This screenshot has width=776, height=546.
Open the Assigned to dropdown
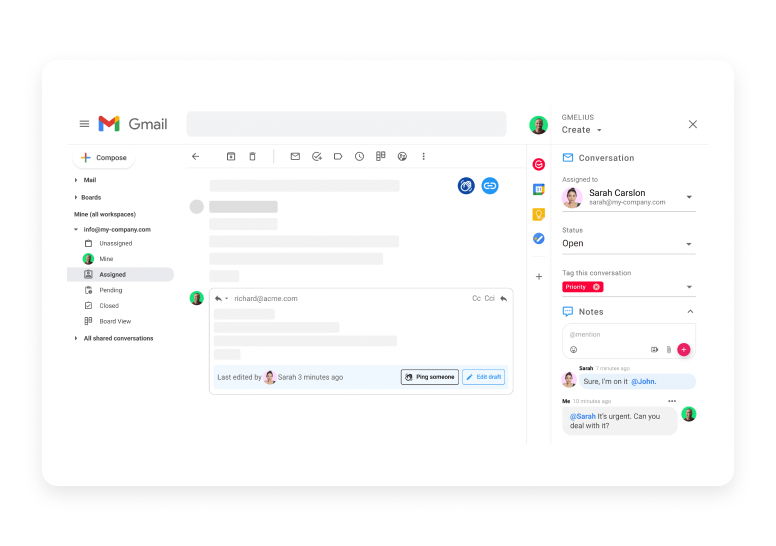tap(688, 197)
